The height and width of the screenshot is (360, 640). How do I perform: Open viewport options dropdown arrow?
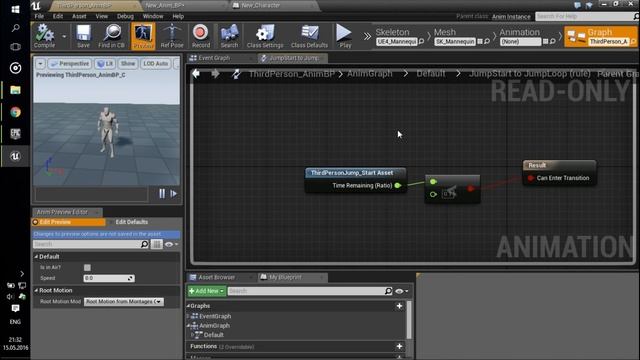(40, 64)
